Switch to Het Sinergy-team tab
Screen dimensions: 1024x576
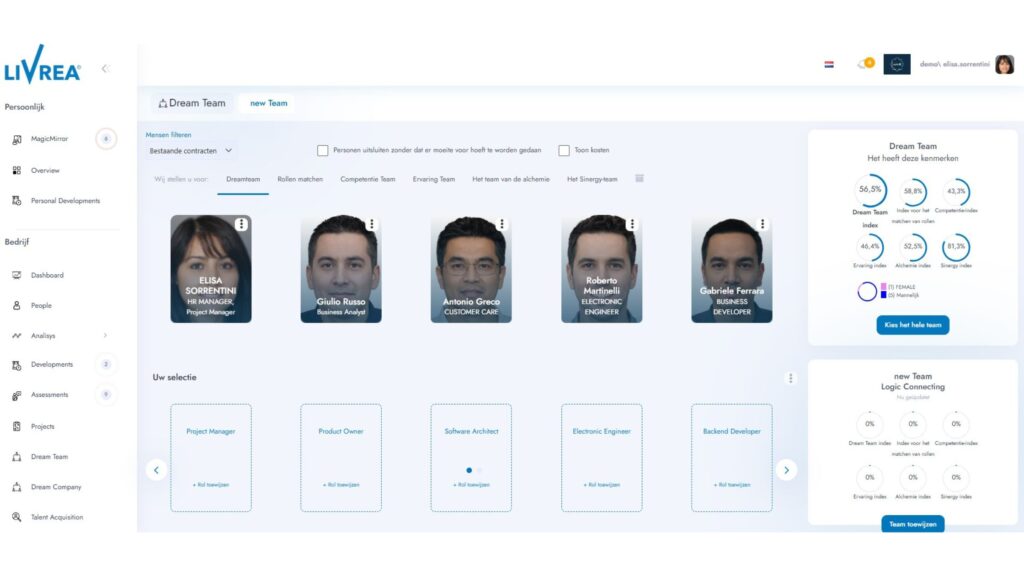[592, 179]
